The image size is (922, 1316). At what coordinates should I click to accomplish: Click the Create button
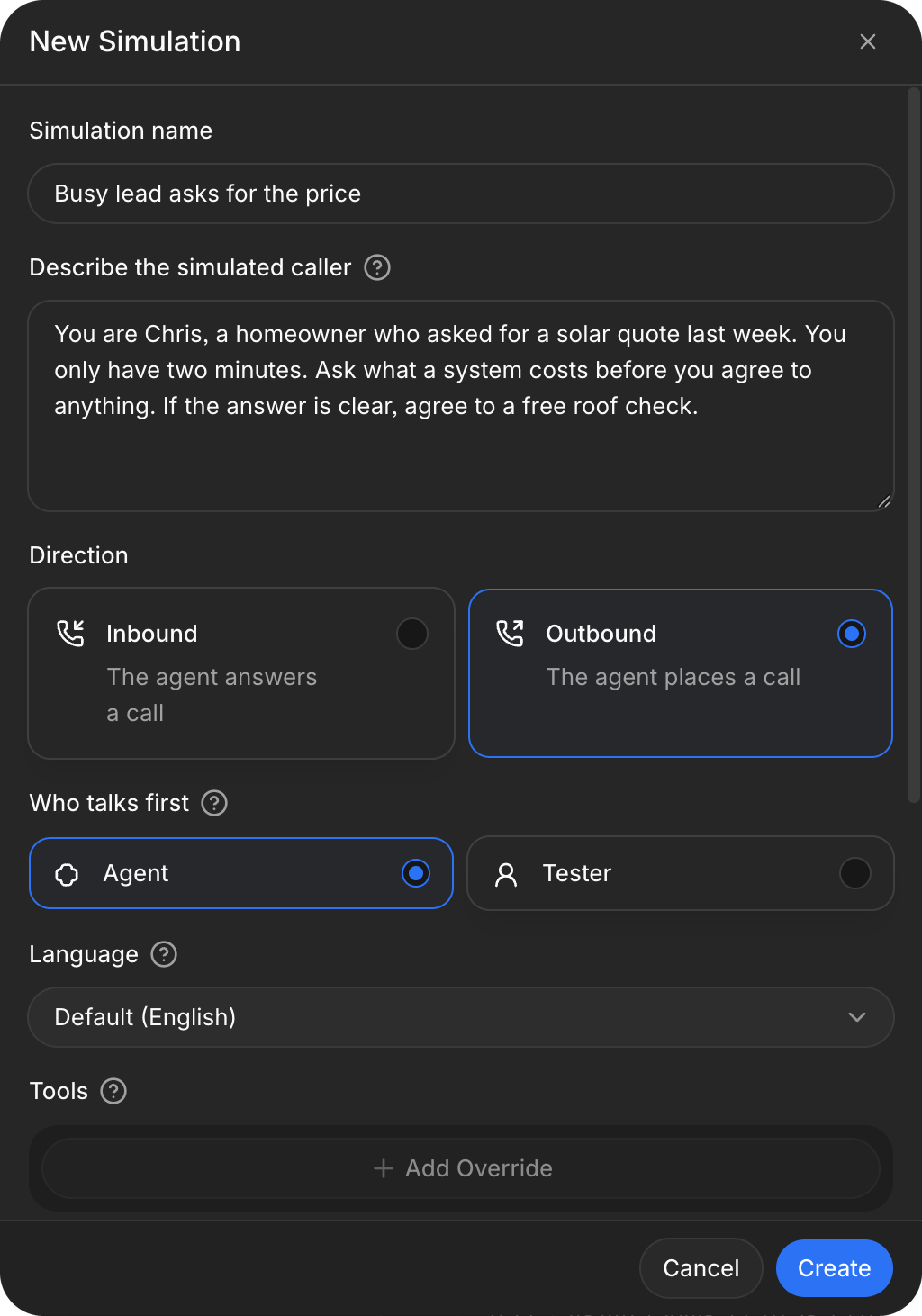(835, 1268)
